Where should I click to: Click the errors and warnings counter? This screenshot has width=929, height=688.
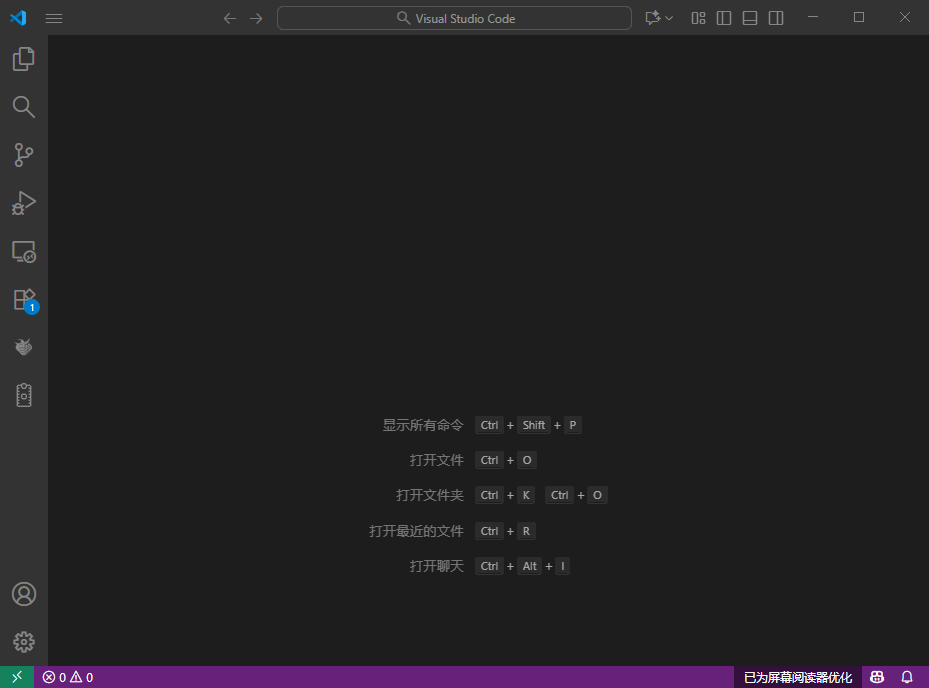click(66, 676)
